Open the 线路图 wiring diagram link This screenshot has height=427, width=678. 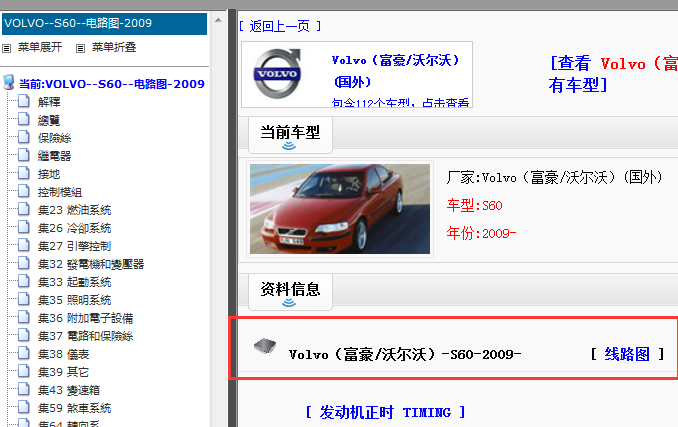627,354
